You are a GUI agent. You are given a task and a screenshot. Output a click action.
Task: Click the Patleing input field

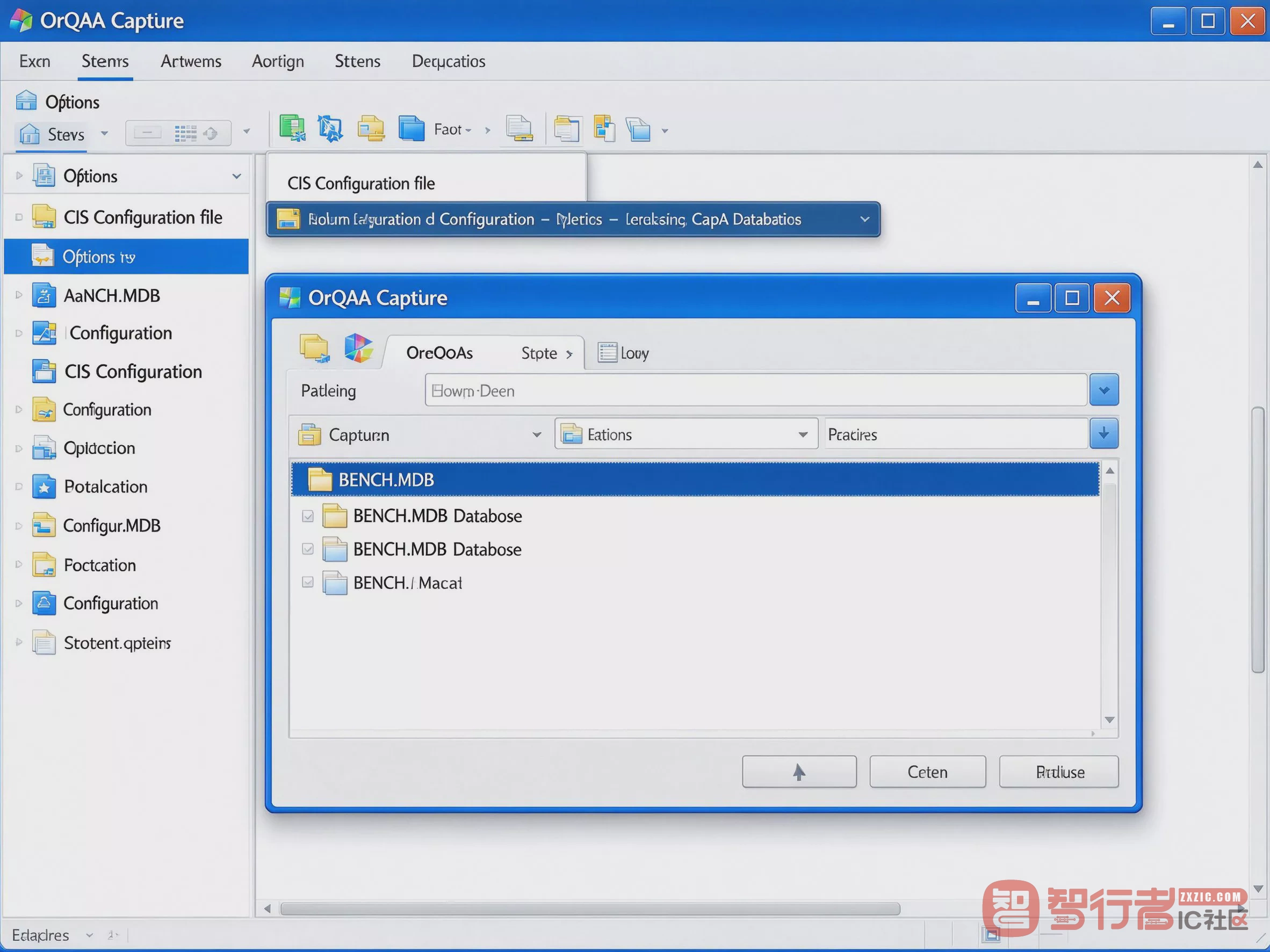tap(755, 390)
